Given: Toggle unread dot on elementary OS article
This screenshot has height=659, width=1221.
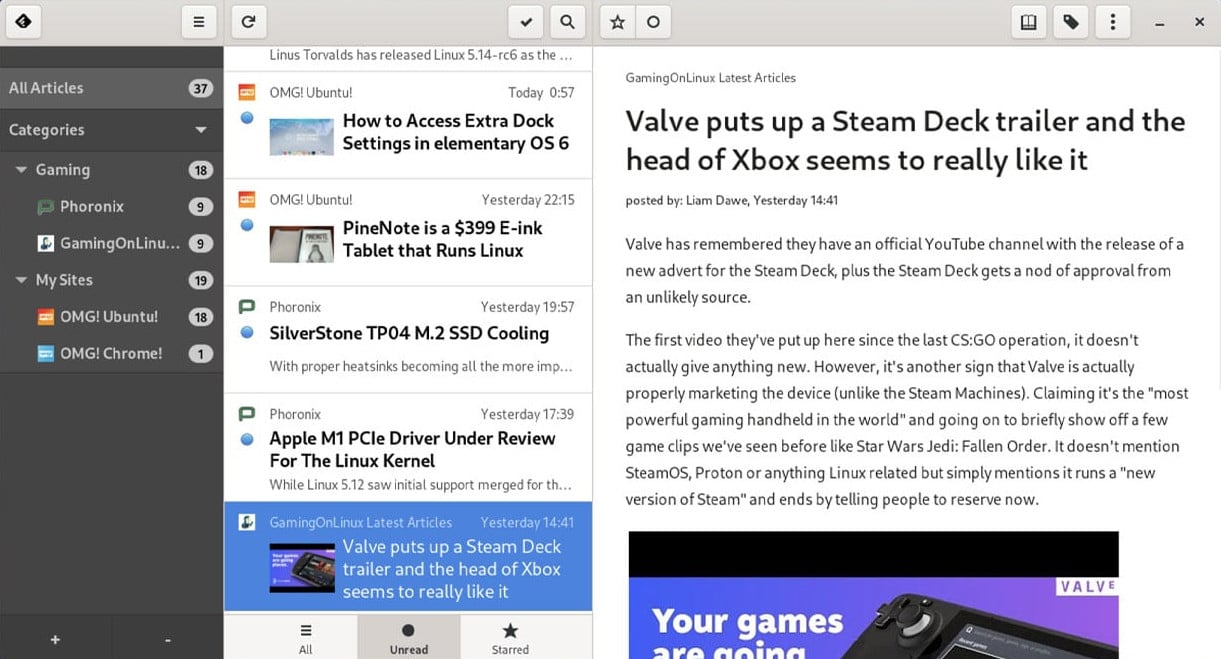Looking at the screenshot, I should (247, 118).
